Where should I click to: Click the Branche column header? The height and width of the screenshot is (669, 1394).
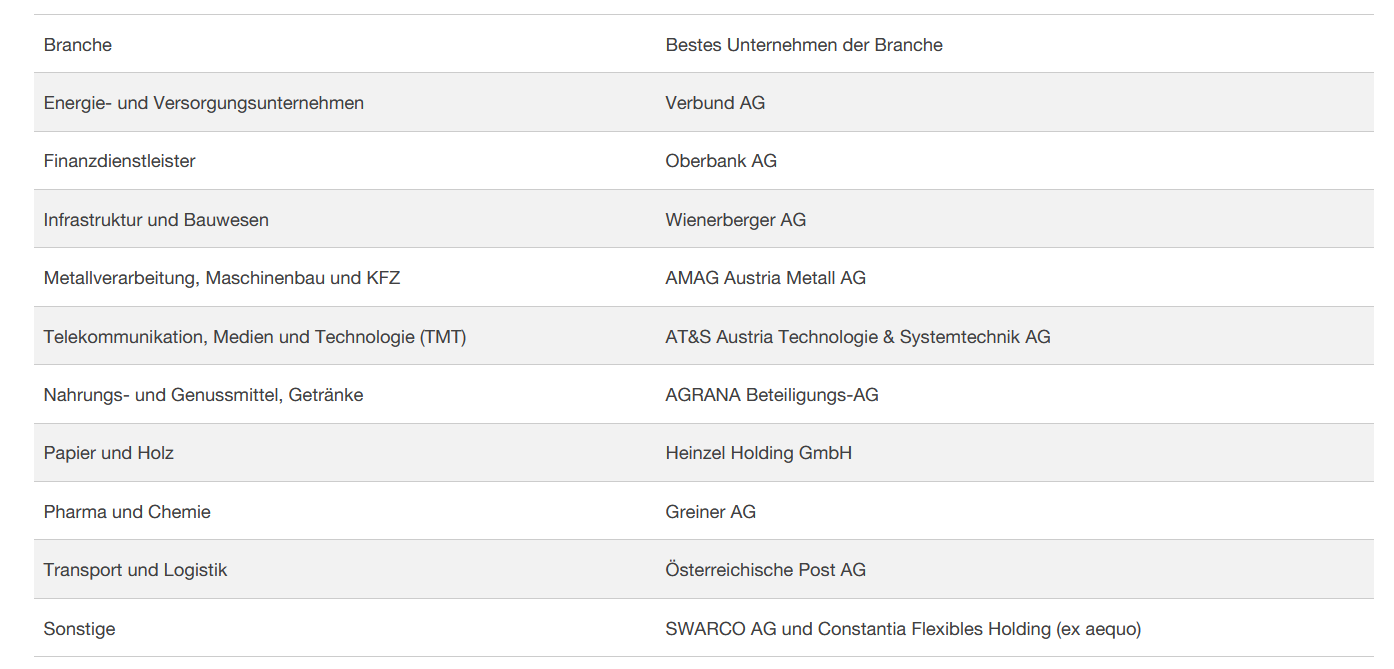point(78,45)
